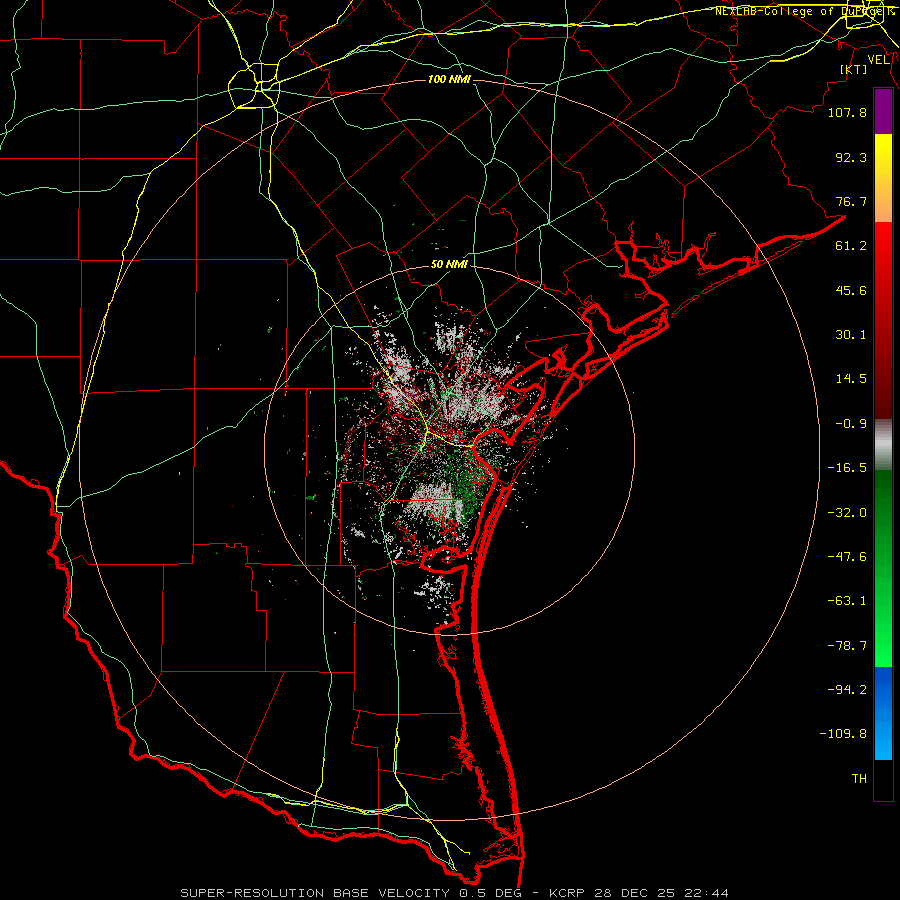Click the TH legend label
The height and width of the screenshot is (900, 900).
859,779
